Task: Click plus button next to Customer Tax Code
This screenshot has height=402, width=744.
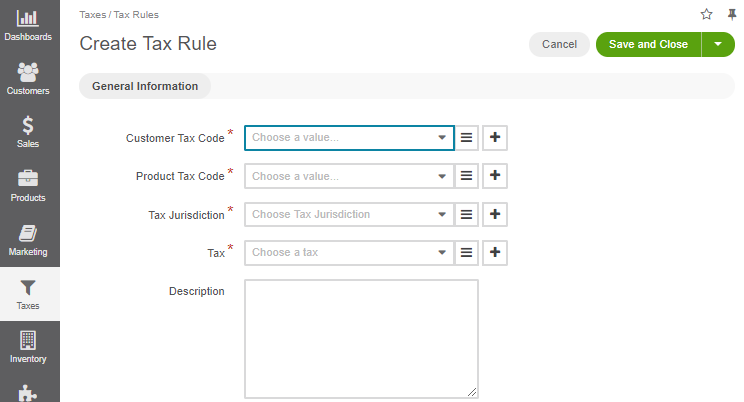Action: click(x=495, y=138)
